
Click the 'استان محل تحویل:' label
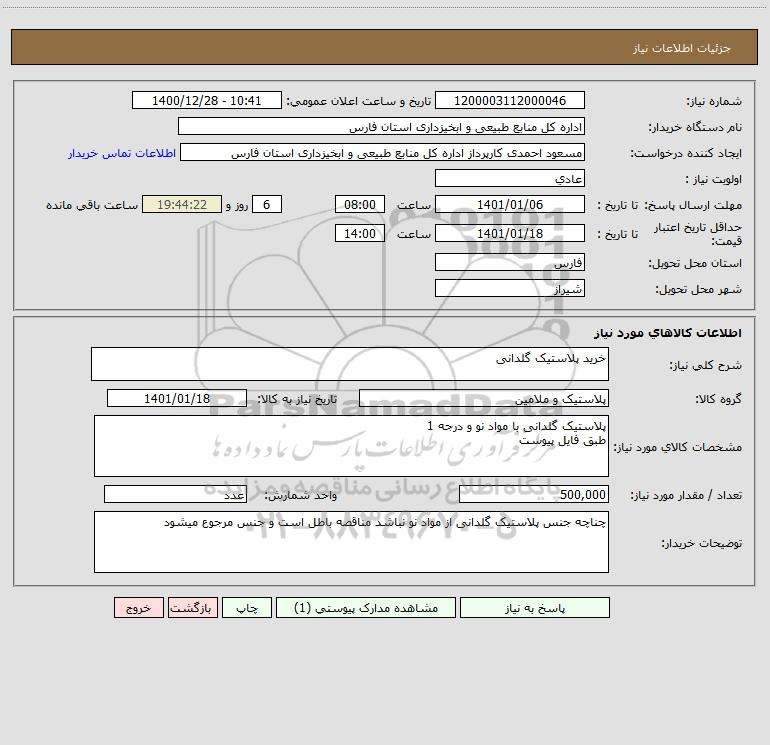point(695,263)
